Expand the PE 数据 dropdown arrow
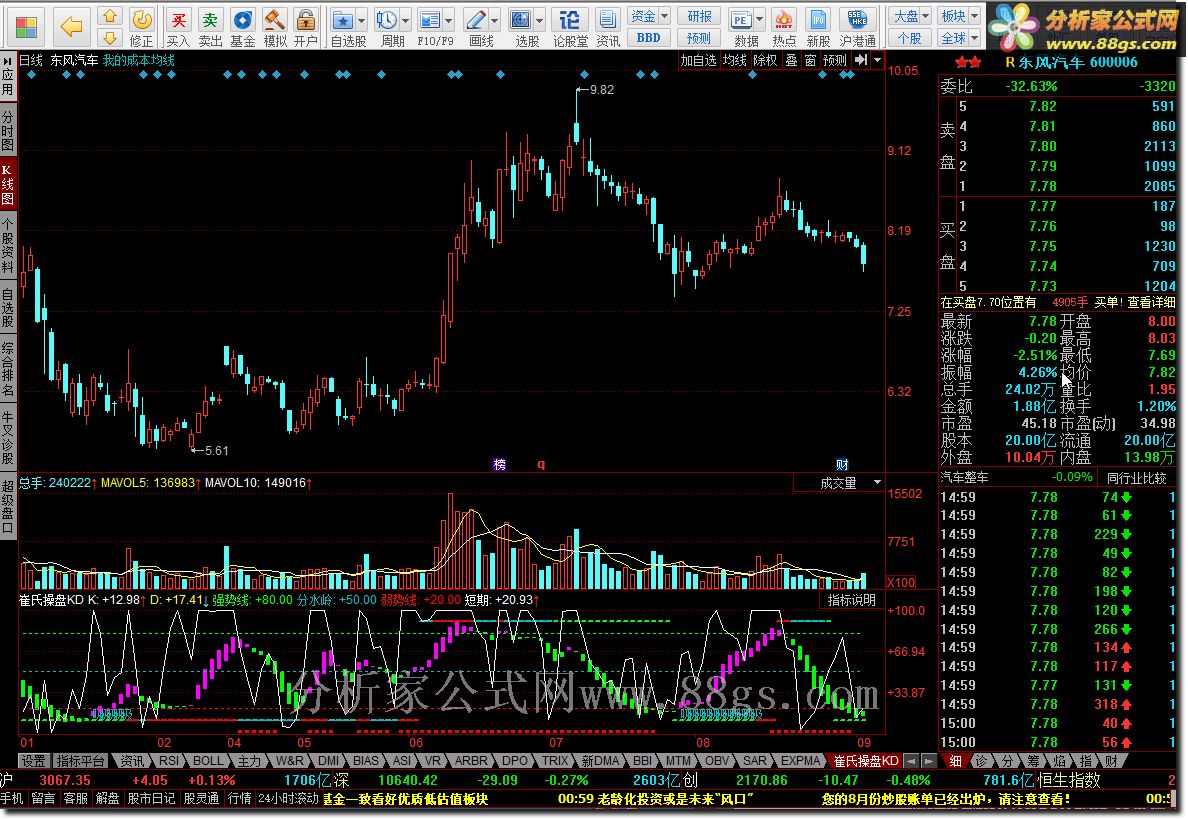The width and height of the screenshot is (1188, 820). click(759, 20)
